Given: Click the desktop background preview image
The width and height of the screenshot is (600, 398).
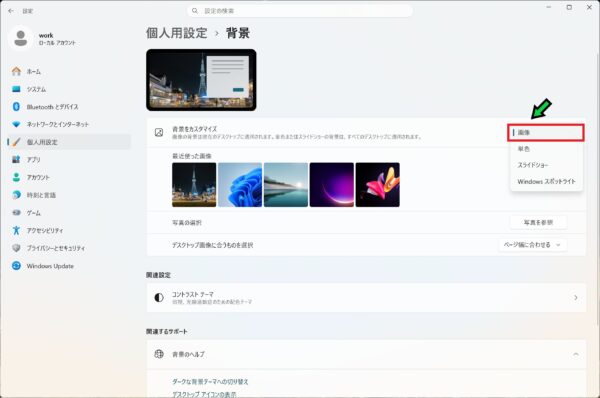Looking at the screenshot, I should (x=201, y=80).
